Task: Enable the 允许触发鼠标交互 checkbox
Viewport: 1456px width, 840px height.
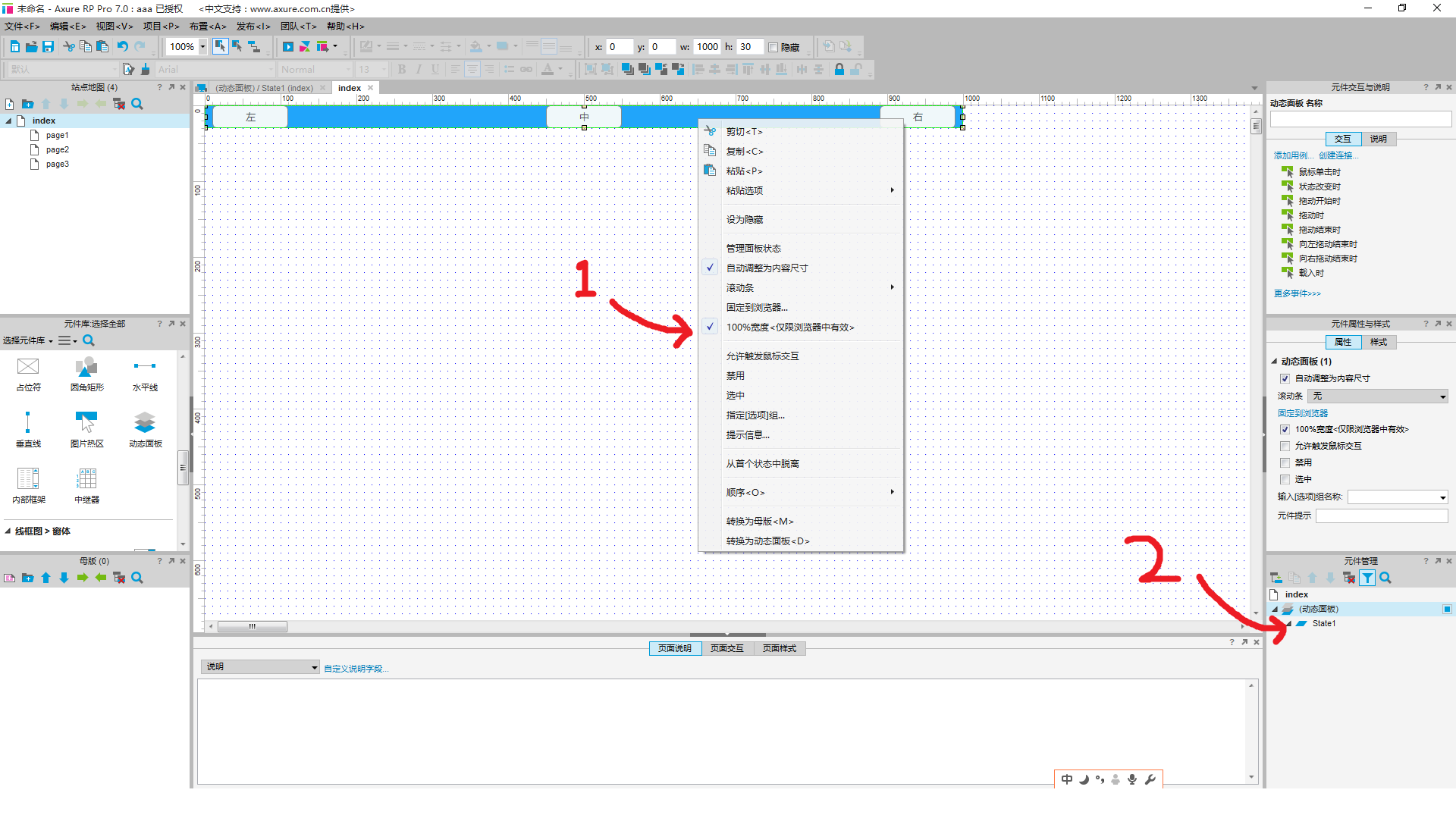Action: 1285,446
